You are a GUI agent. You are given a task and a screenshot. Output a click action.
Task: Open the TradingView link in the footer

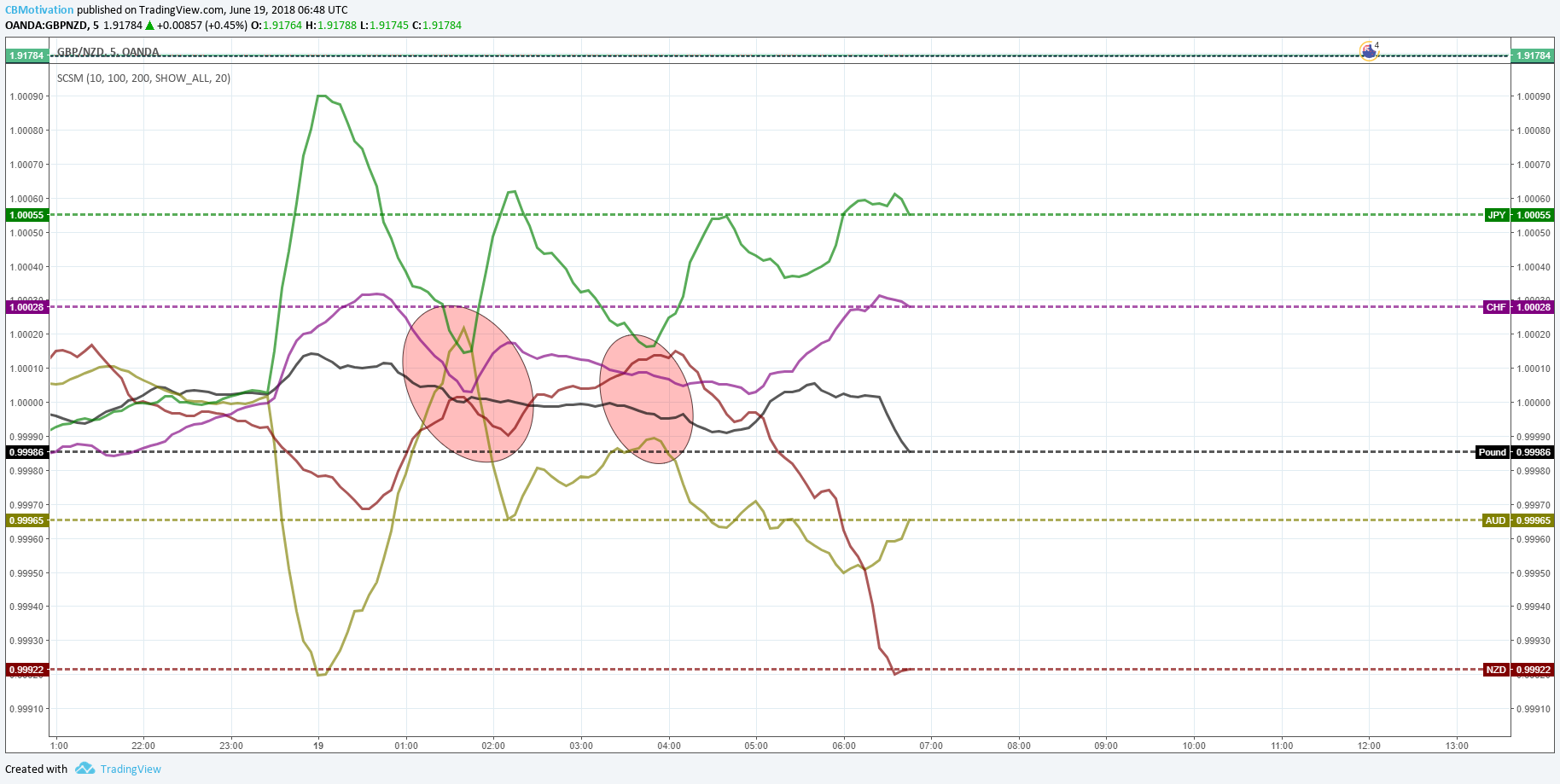131,769
